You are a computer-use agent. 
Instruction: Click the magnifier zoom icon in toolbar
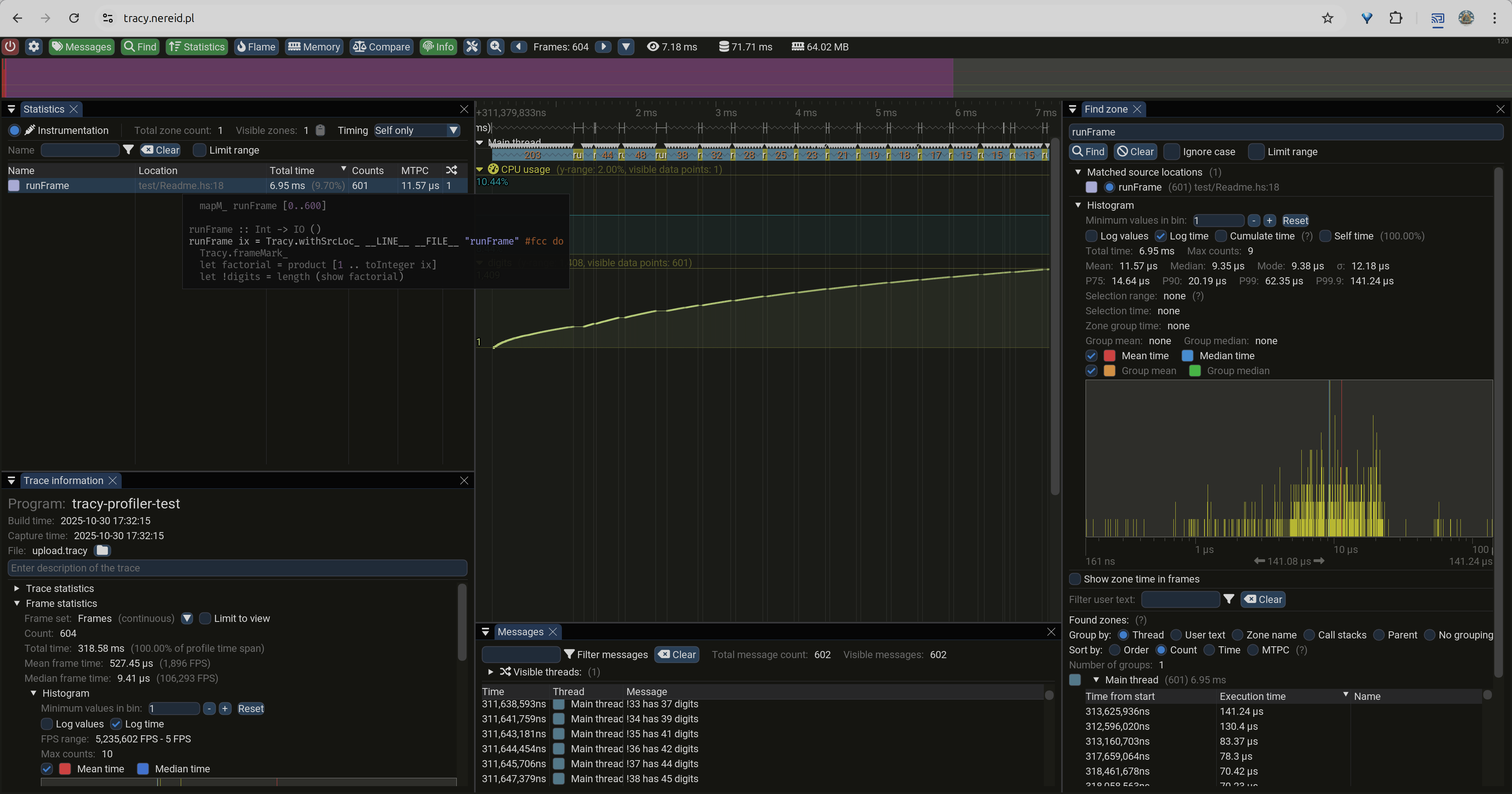[x=496, y=46]
